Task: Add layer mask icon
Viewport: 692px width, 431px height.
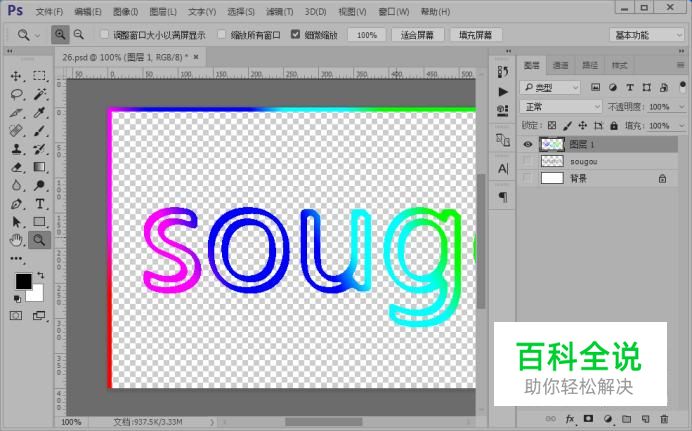Action: pyautogui.click(x=588, y=419)
